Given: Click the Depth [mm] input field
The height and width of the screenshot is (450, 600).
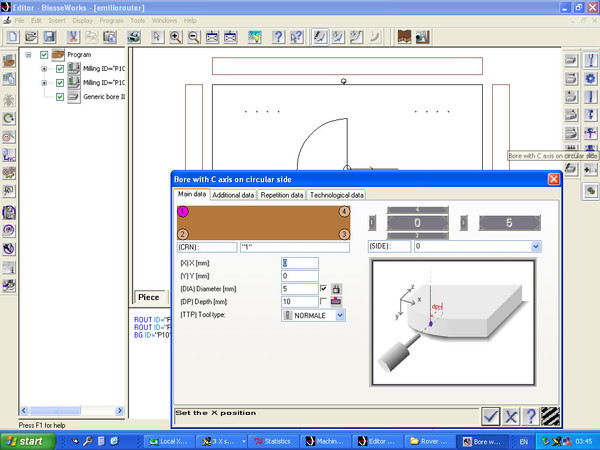Looking at the screenshot, I should point(300,302).
